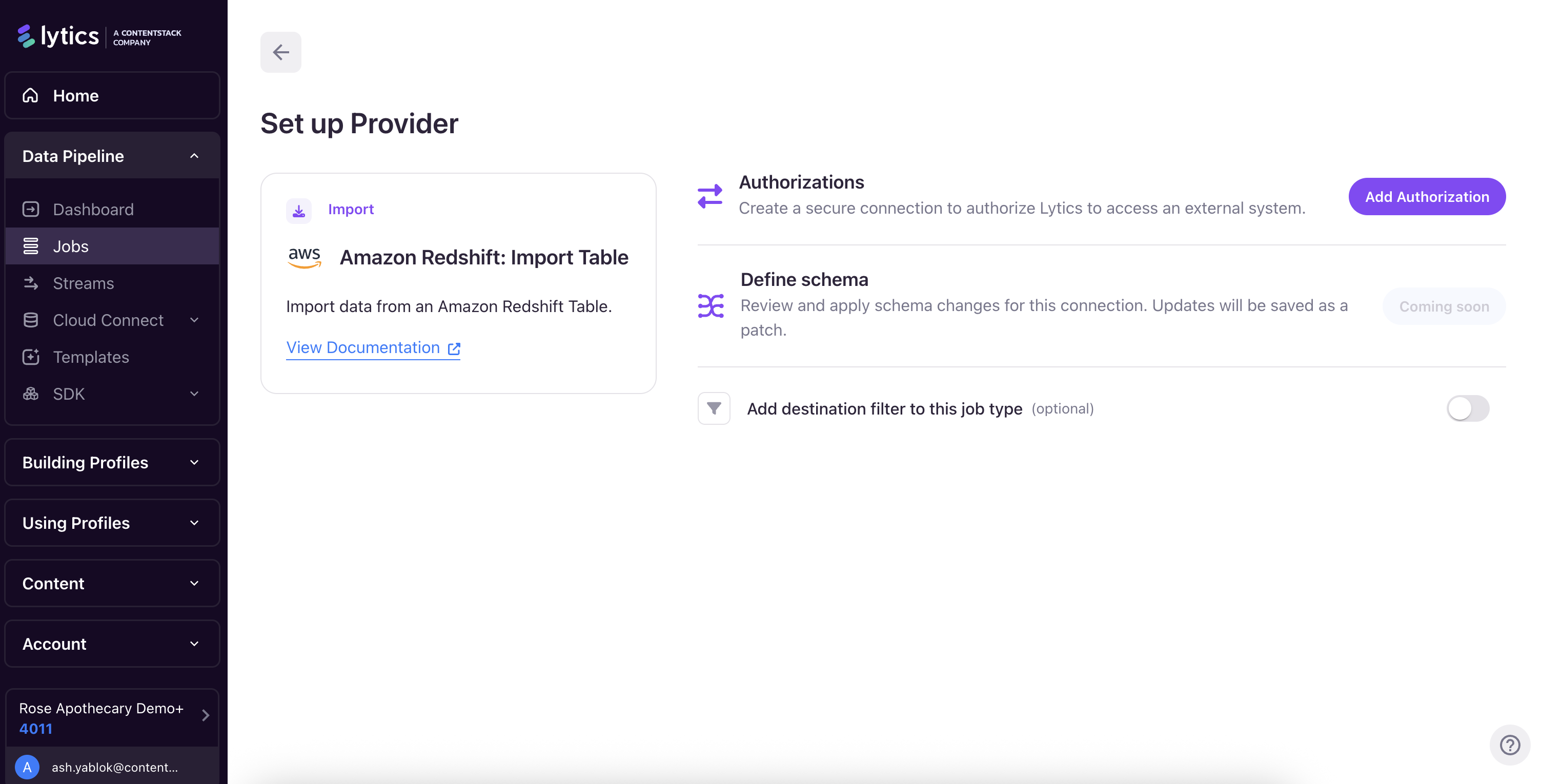
Task: Click the Rose Apothecary Demo+ account name
Action: click(101, 709)
